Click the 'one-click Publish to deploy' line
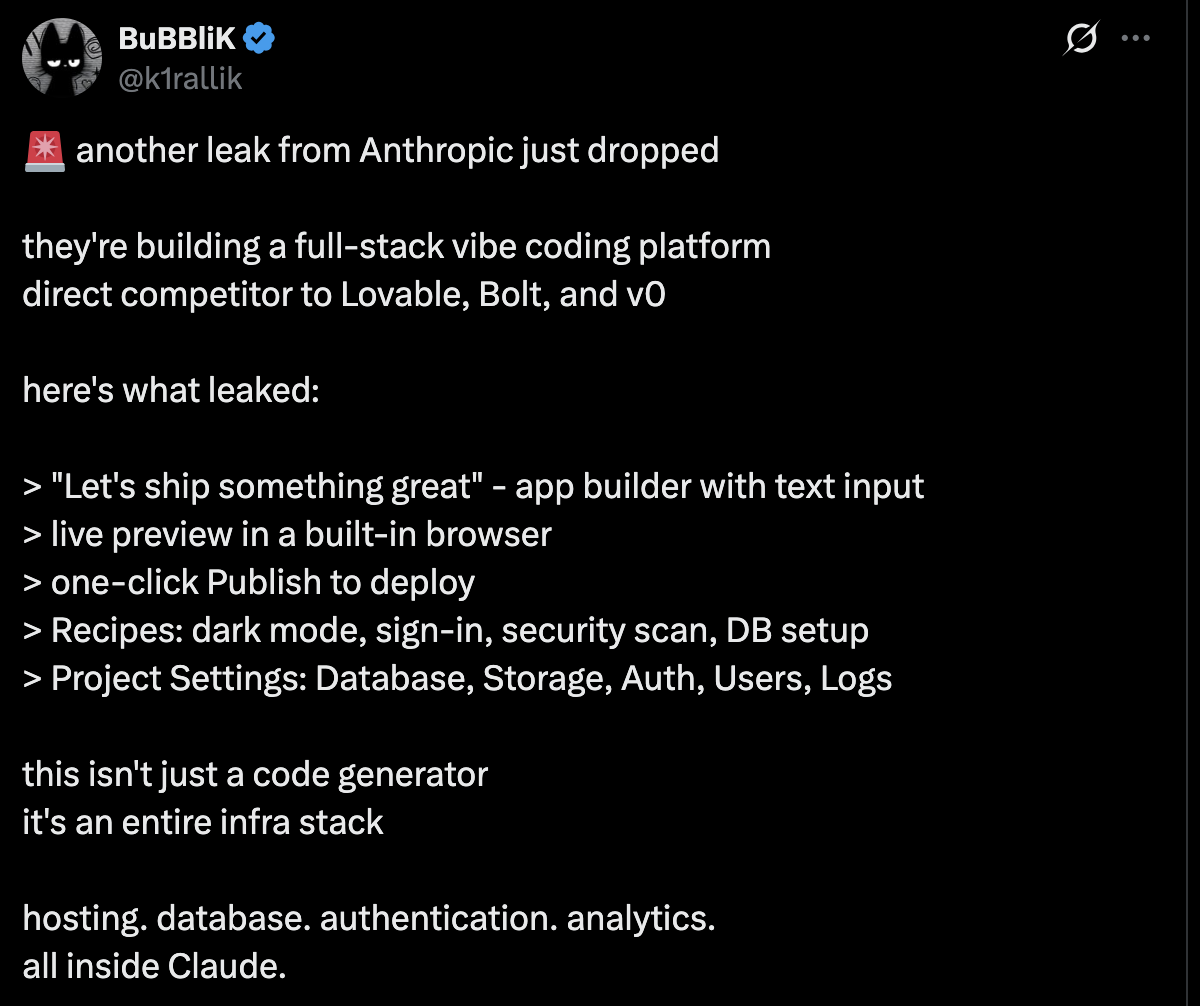The image size is (1200, 1006). point(249,582)
